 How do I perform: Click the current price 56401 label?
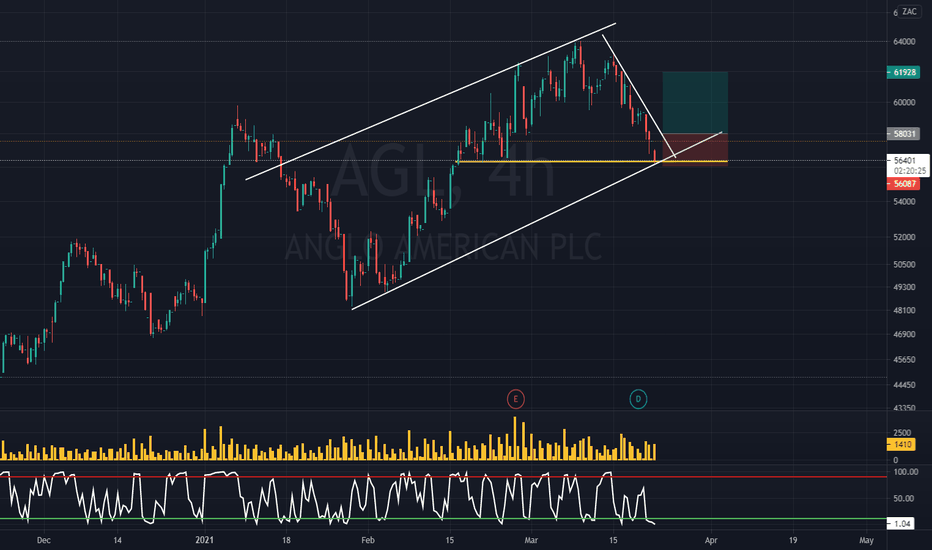coord(905,161)
